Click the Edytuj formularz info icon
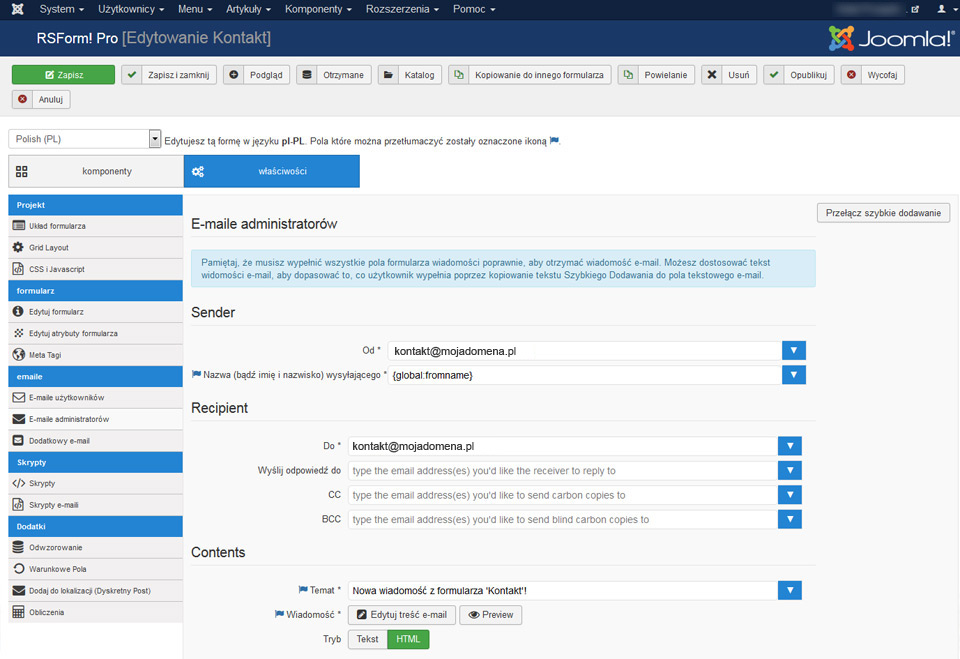Screen dimensions: 960x659 (x=18, y=312)
